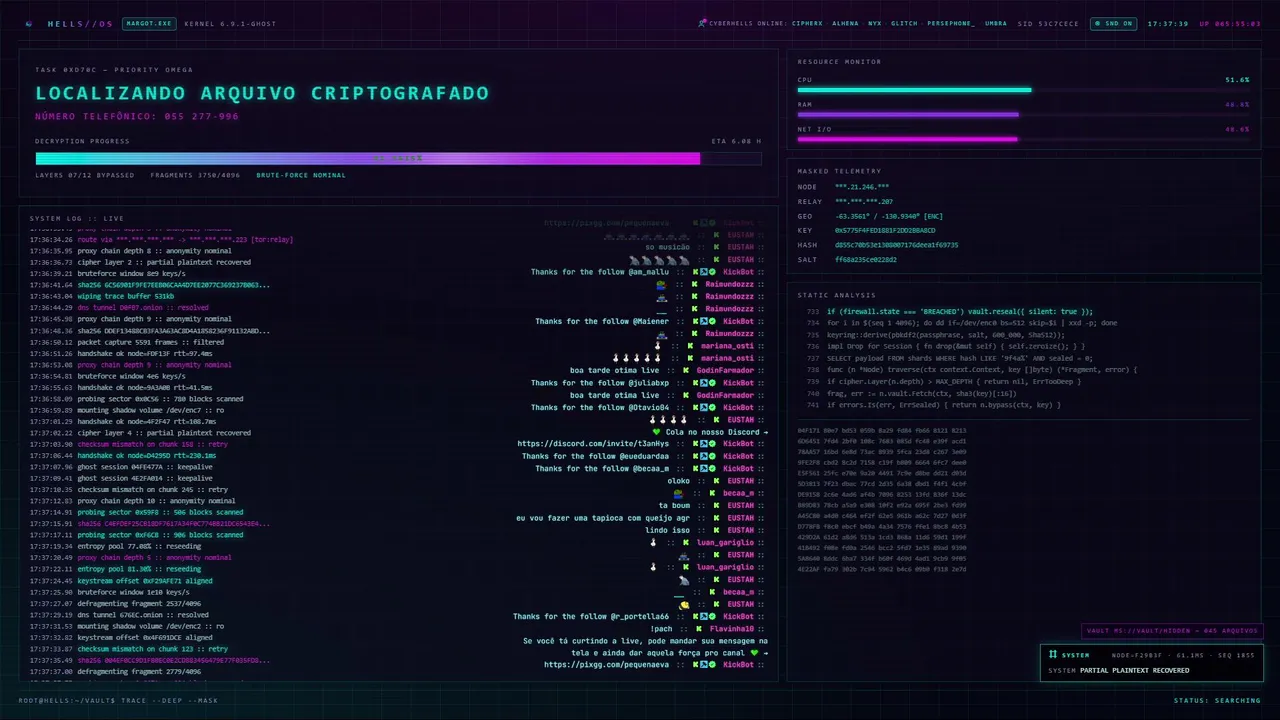This screenshot has width=1280, height=720.
Task: Open the discord.com/invite/t3anHys link
Action: coord(594,444)
